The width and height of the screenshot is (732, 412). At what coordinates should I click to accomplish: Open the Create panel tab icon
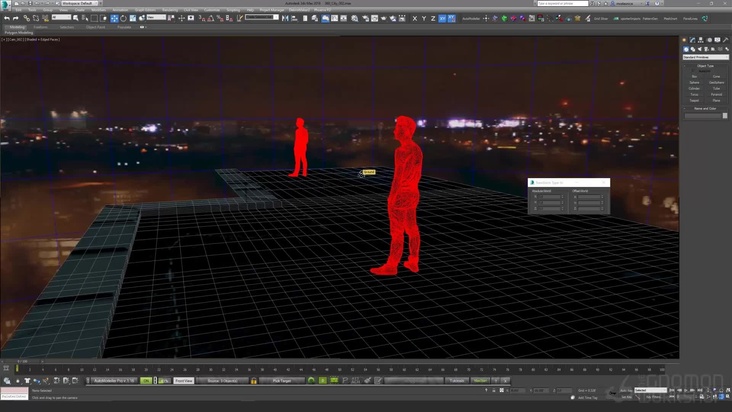684,40
